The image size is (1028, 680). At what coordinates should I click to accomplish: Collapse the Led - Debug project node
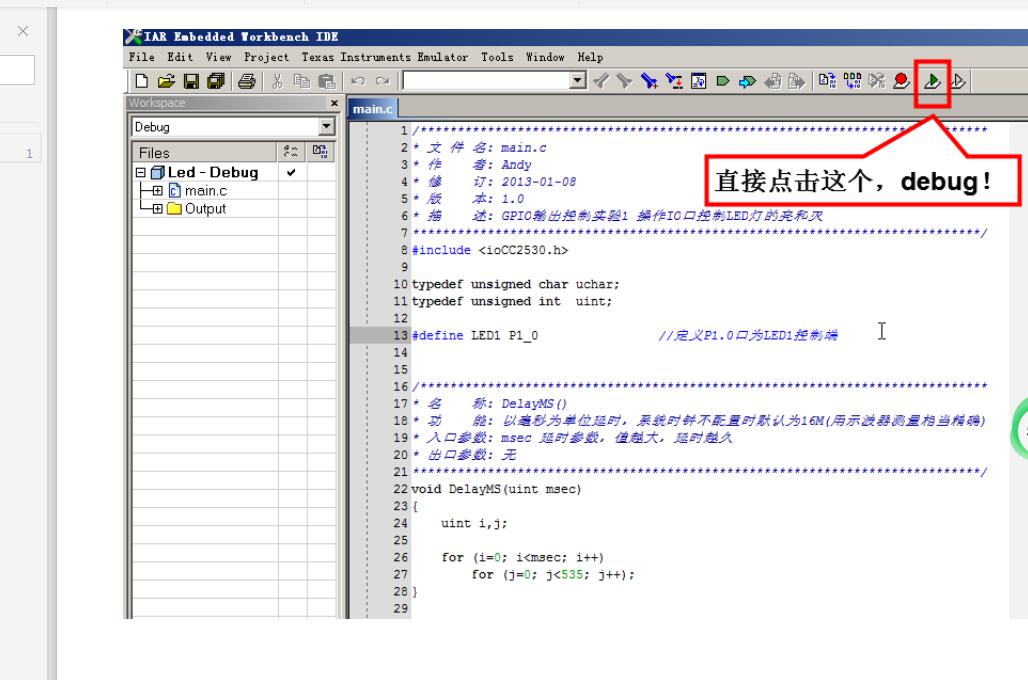[140, 172]
